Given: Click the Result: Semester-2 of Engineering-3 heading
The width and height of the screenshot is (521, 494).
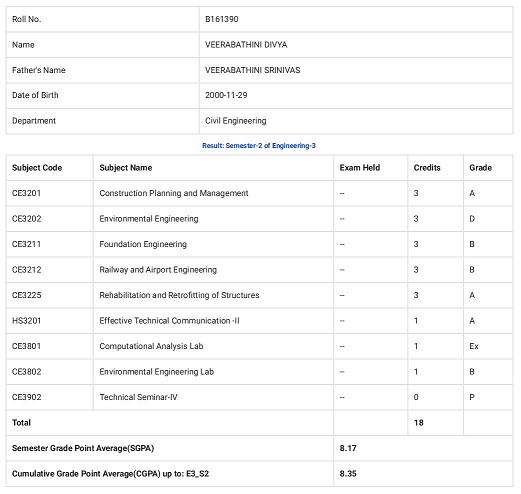Looking at the screenshot, I should coord(259,146).
